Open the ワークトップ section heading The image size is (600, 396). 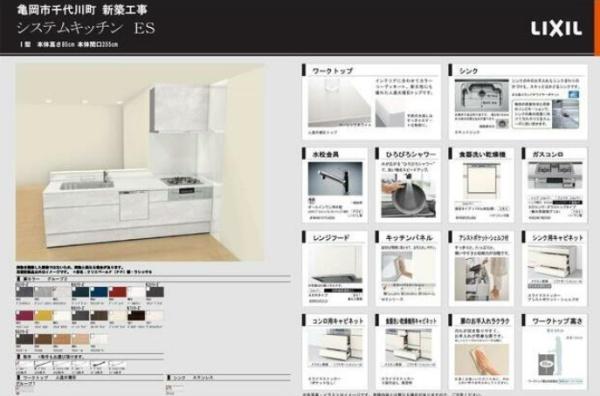click(x=332, y=71)
